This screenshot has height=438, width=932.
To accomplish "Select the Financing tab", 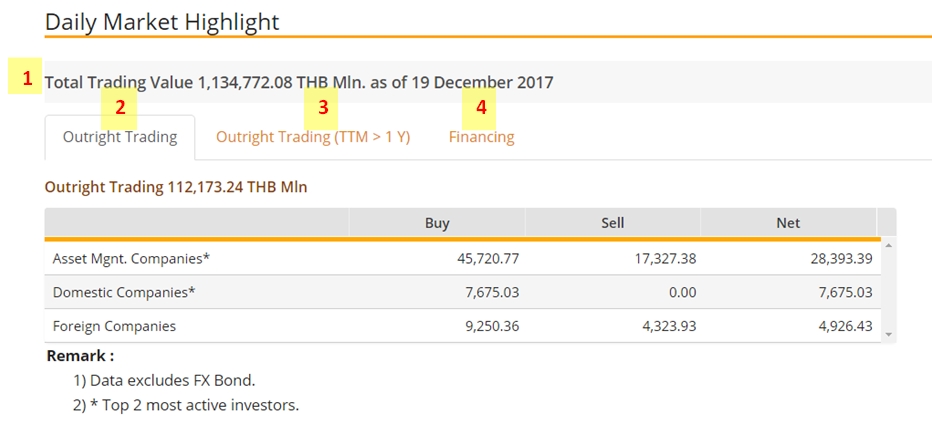I will [481, 137].
